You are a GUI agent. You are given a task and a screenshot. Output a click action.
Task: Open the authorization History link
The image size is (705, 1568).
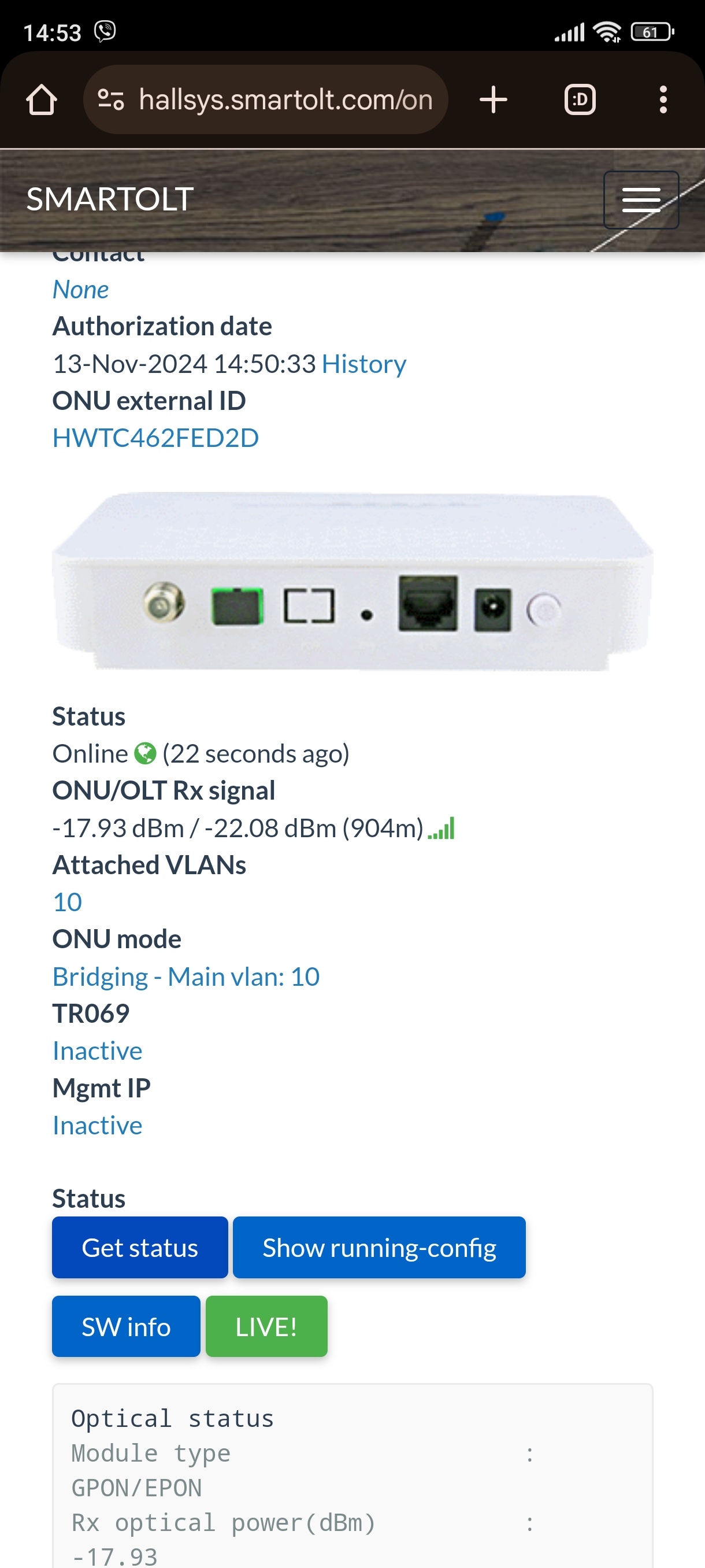pos(363,364)
